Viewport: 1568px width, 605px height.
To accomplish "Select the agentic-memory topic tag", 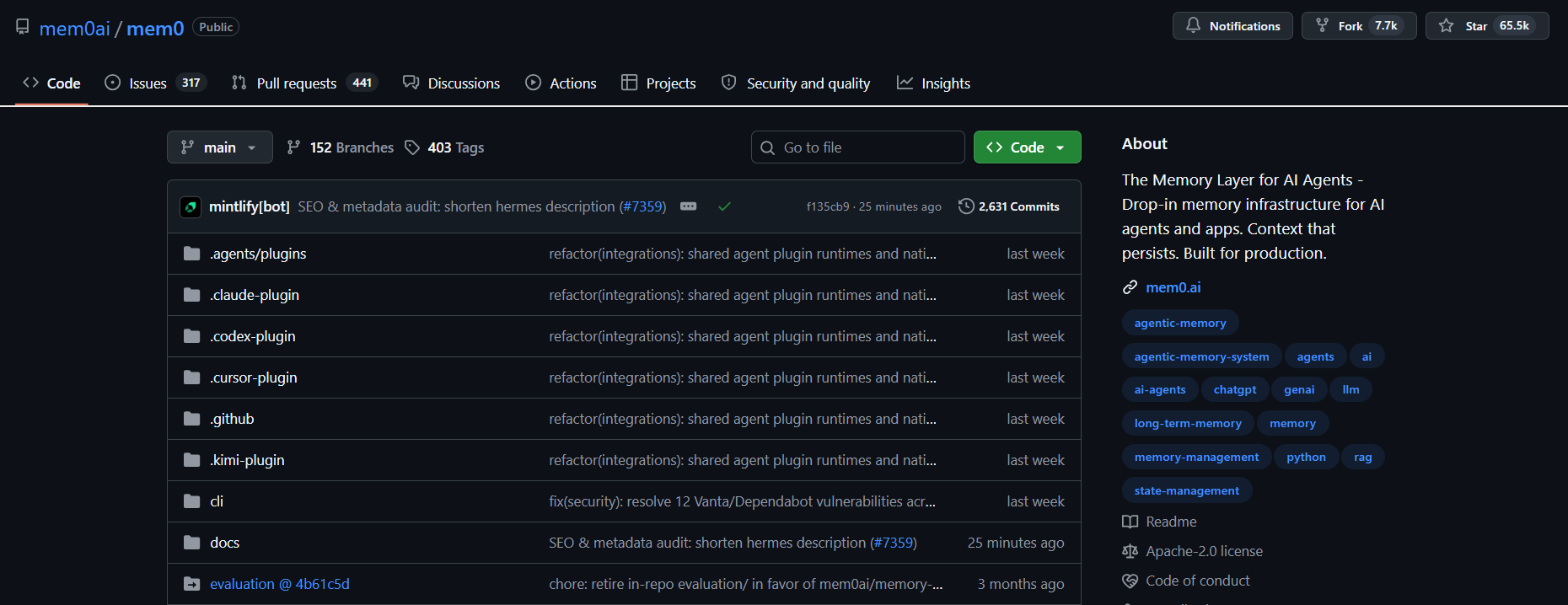I will (1180, 323).
